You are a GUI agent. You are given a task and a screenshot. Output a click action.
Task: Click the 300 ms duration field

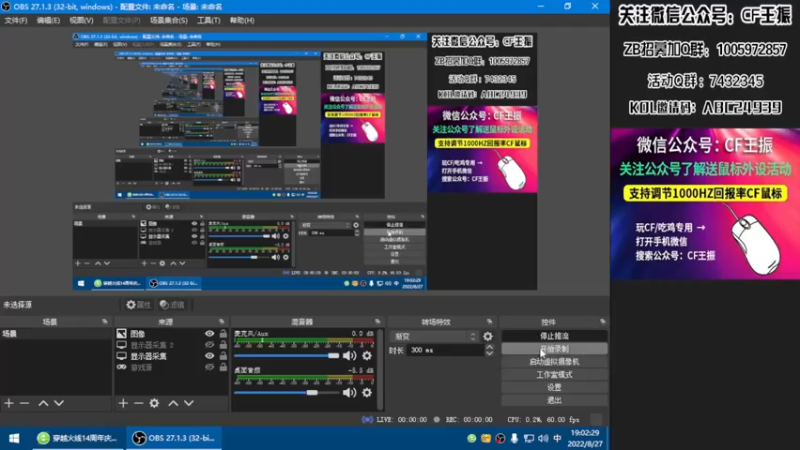coord(445,351)
